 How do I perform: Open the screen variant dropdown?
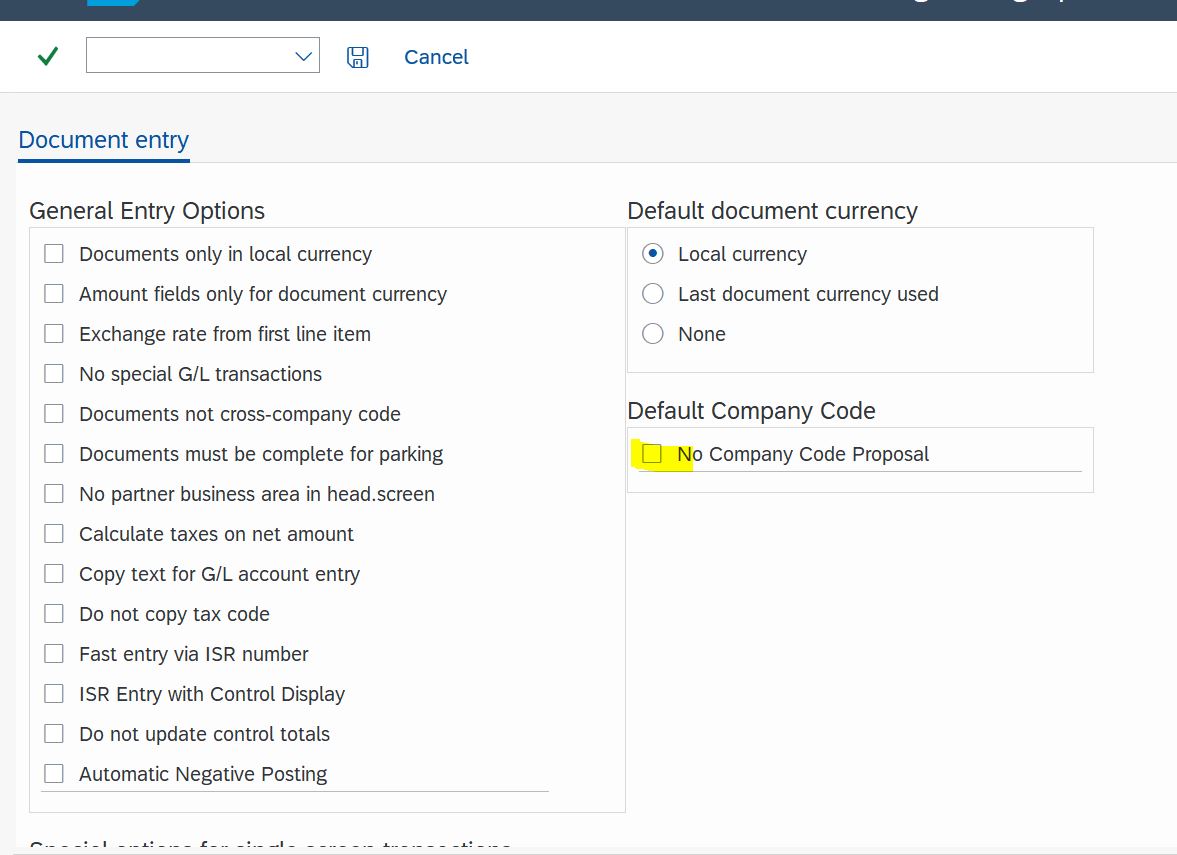(303, 56)
